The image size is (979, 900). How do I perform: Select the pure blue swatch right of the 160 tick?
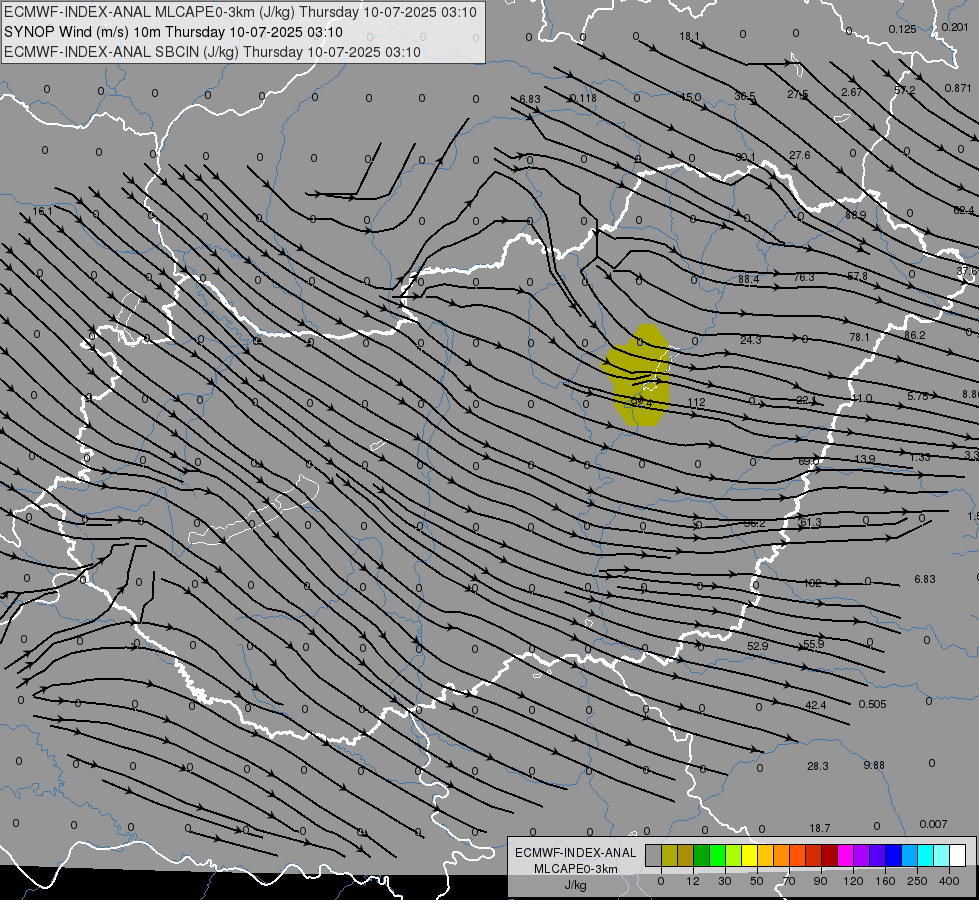point(893,855)
